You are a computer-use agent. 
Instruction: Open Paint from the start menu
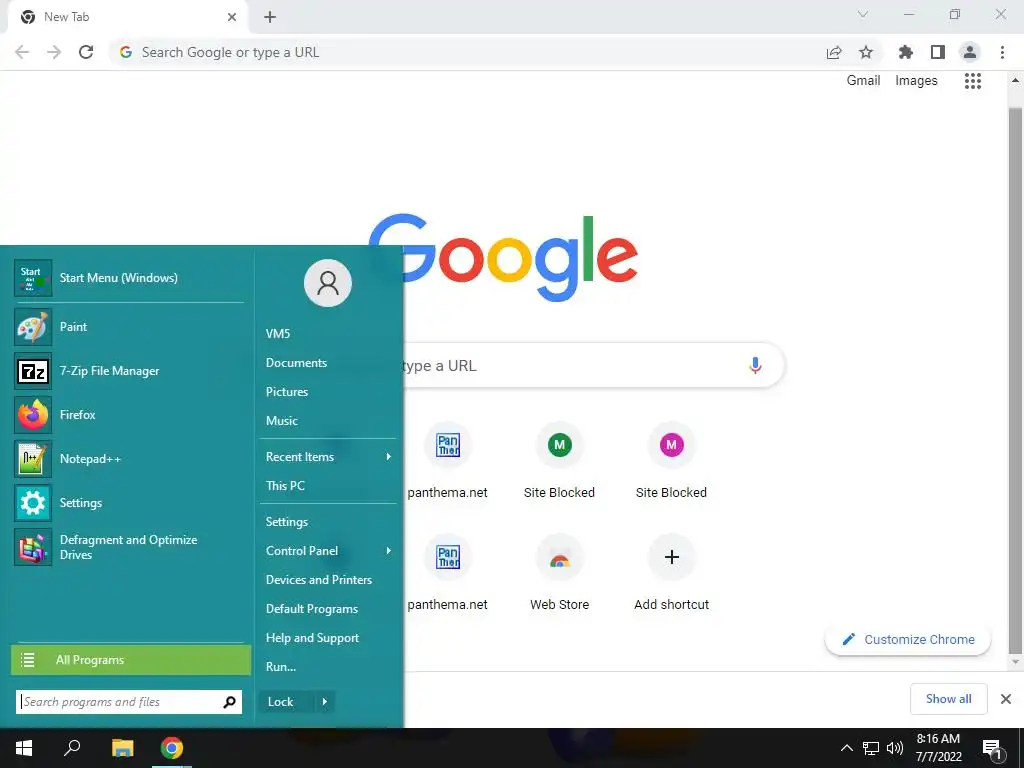tap(129, 327)
